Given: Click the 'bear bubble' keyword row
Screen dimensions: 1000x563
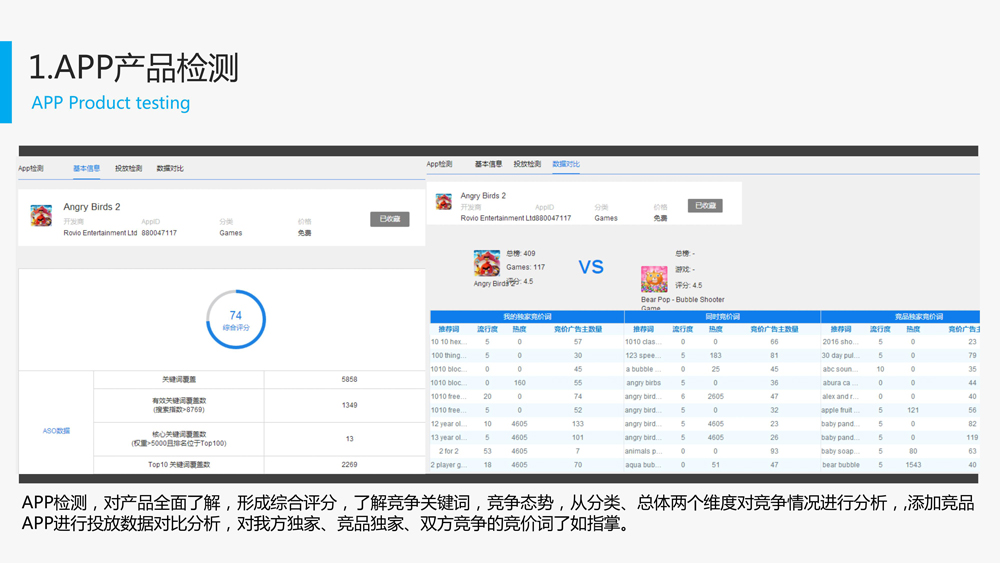Looking at the screenshot, I should click(x=841, y=465).
